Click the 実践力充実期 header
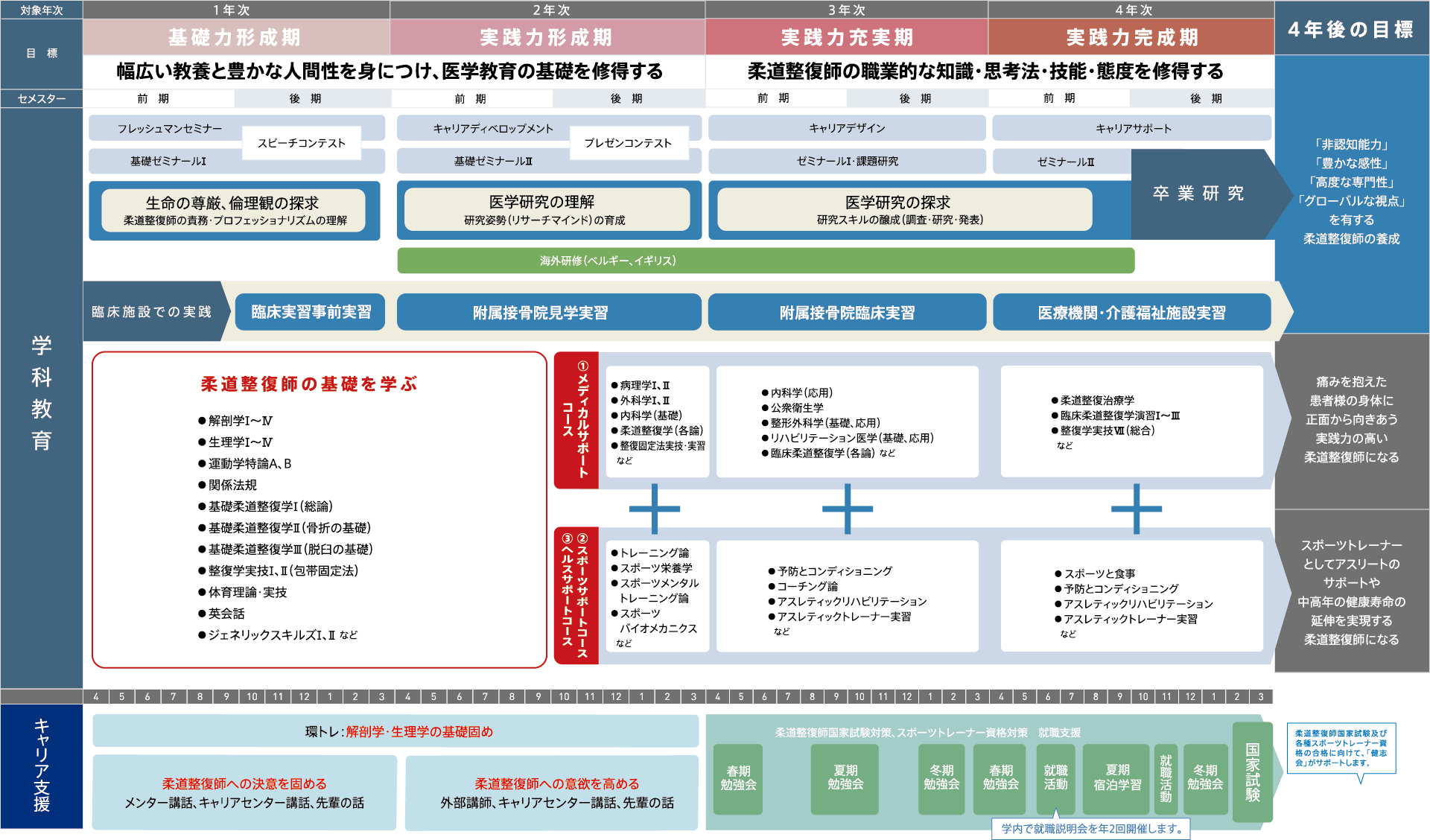Screen dimensions: 1430x840 click(x=847, y=37)
